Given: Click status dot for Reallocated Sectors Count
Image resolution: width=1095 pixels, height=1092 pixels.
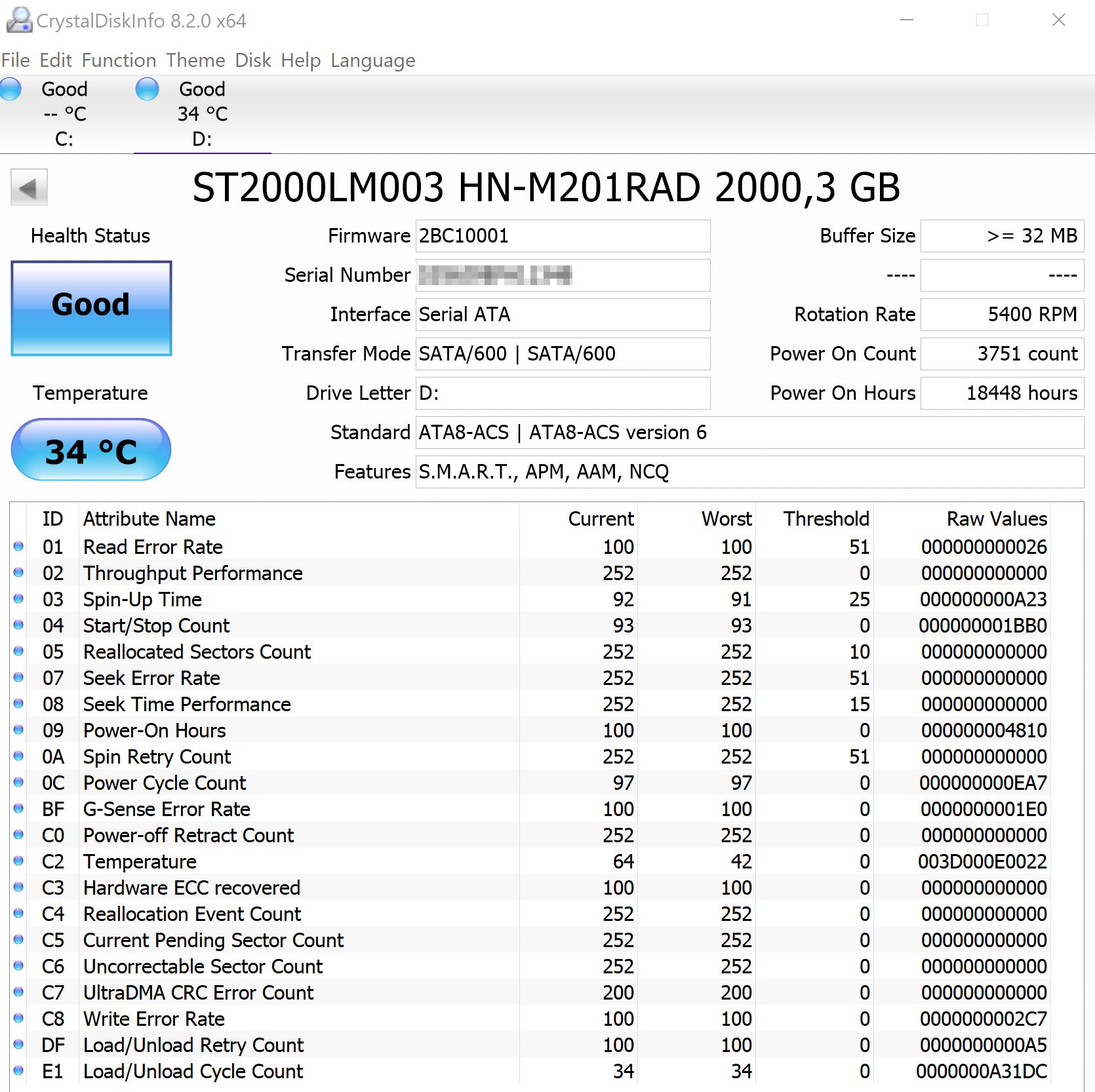Looking at the screenshot, I should click(18, 651).
